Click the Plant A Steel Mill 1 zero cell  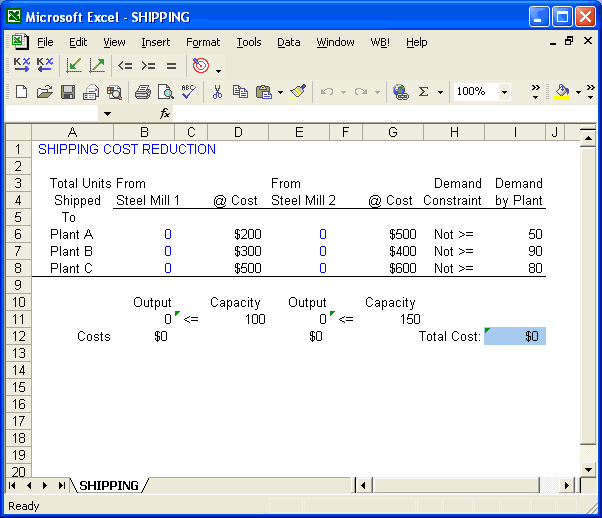pyautogui.click(x=144, y=234)
